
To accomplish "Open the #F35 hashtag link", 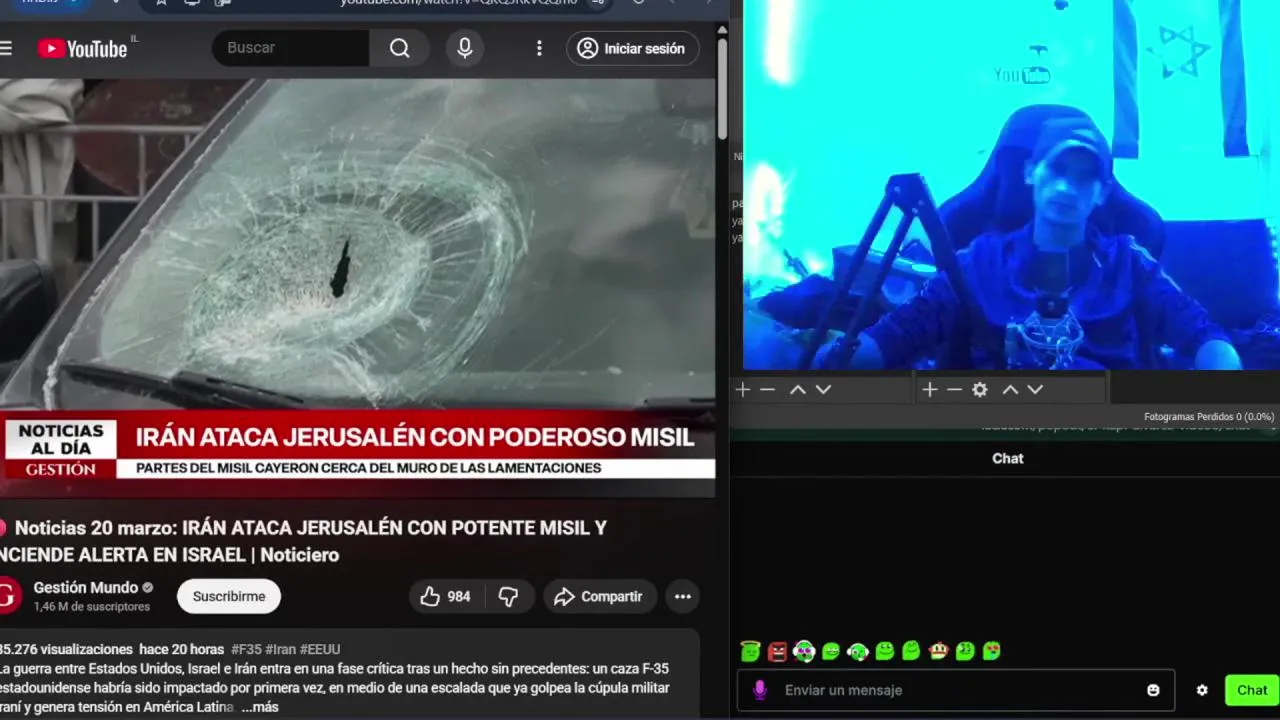I will point(246,649).
